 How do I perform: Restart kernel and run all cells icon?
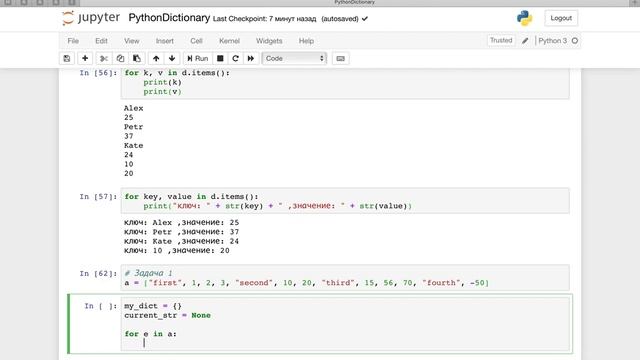coord(251,58)
